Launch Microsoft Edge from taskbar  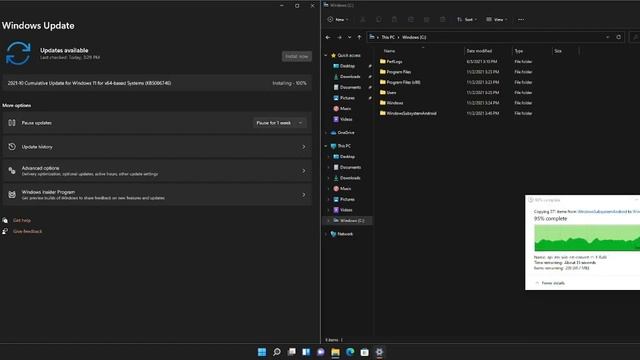click(350, 352)
